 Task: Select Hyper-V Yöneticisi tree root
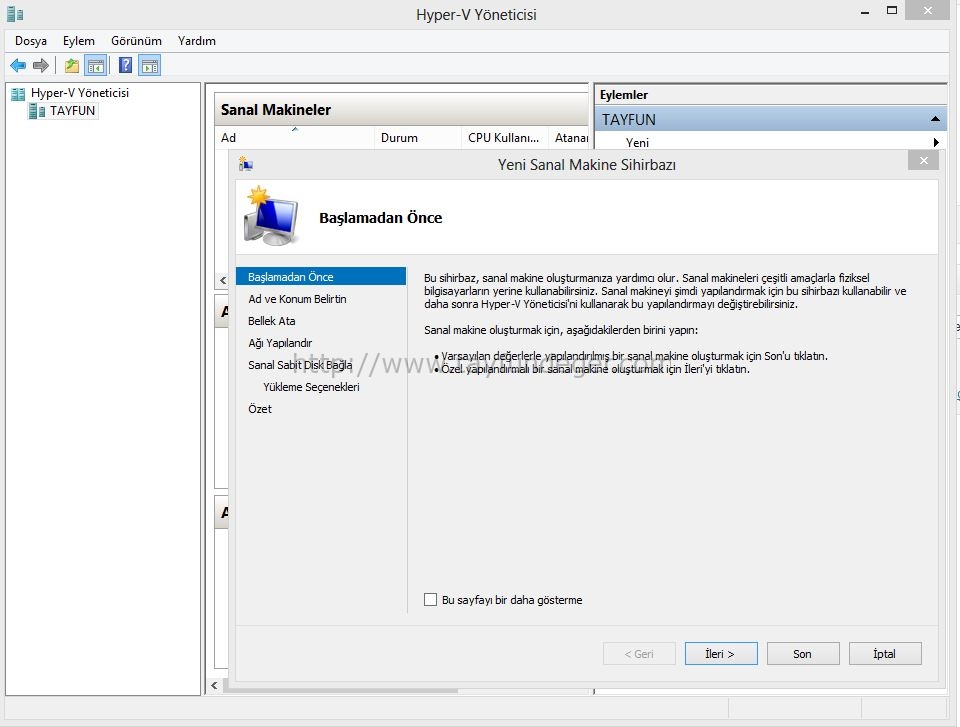[x=80, y=93]
